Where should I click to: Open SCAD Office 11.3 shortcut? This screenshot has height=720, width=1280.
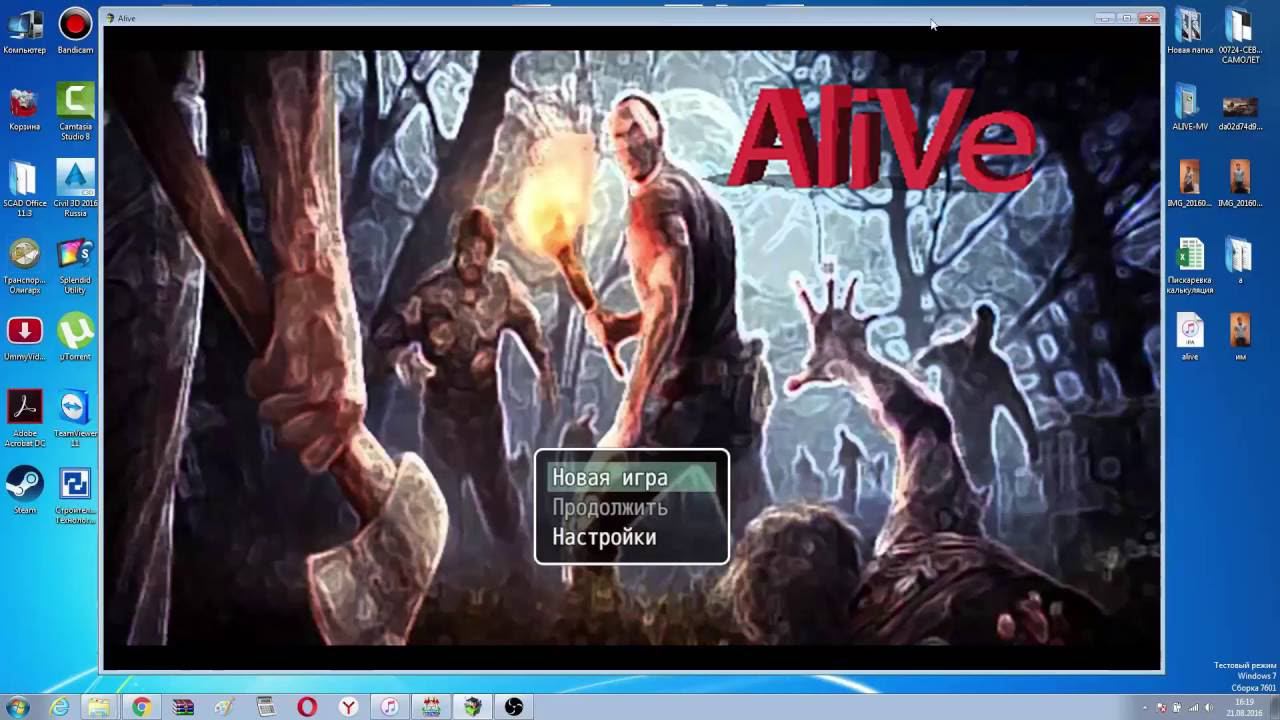pyautogui.click(x=24, y=189)
